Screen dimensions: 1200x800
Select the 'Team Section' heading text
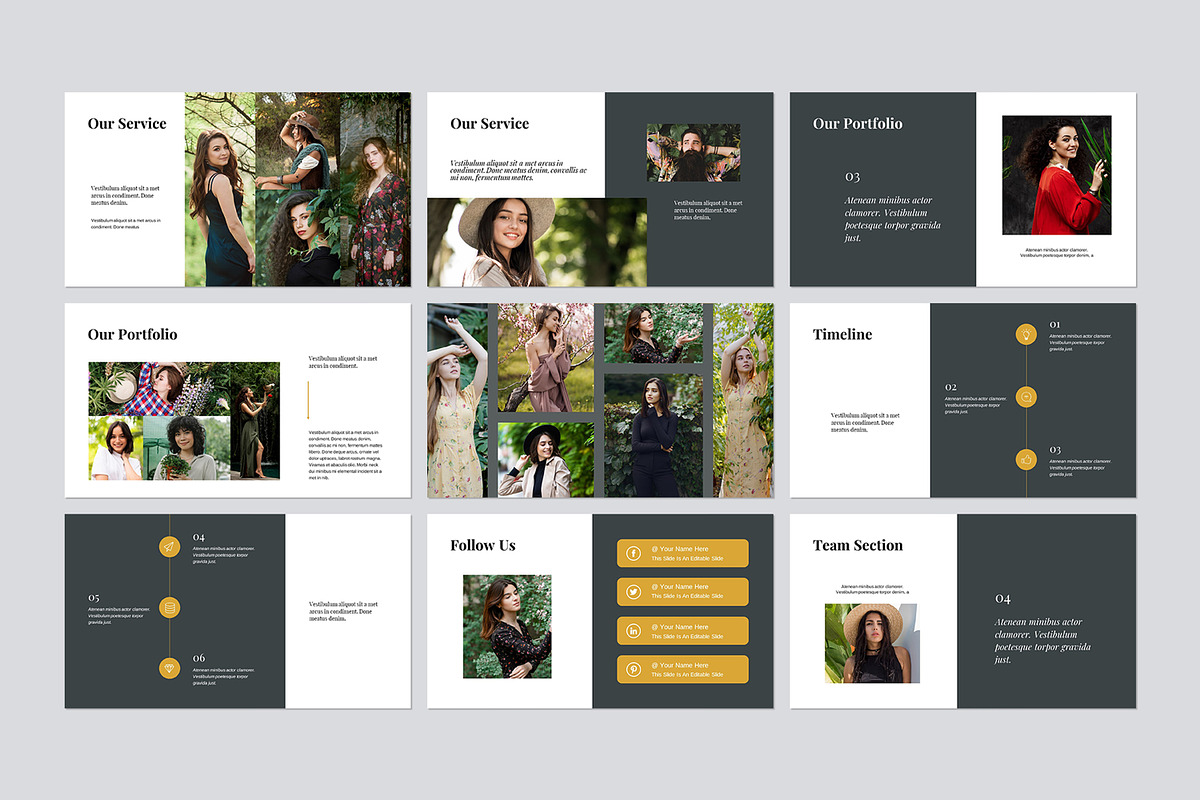click(857, 545)
